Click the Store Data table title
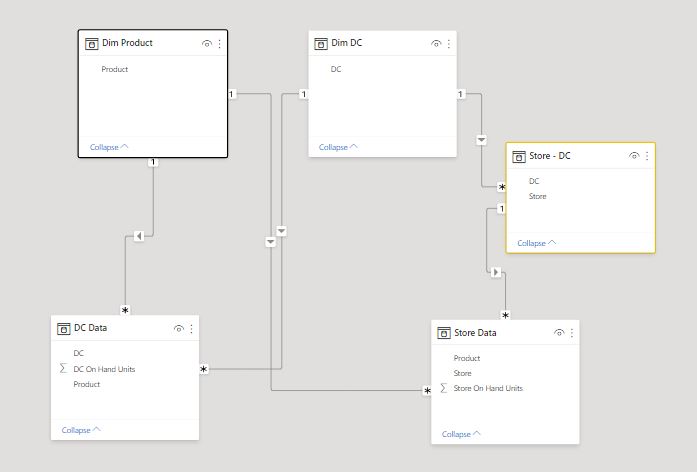 [x=475, y=332]
